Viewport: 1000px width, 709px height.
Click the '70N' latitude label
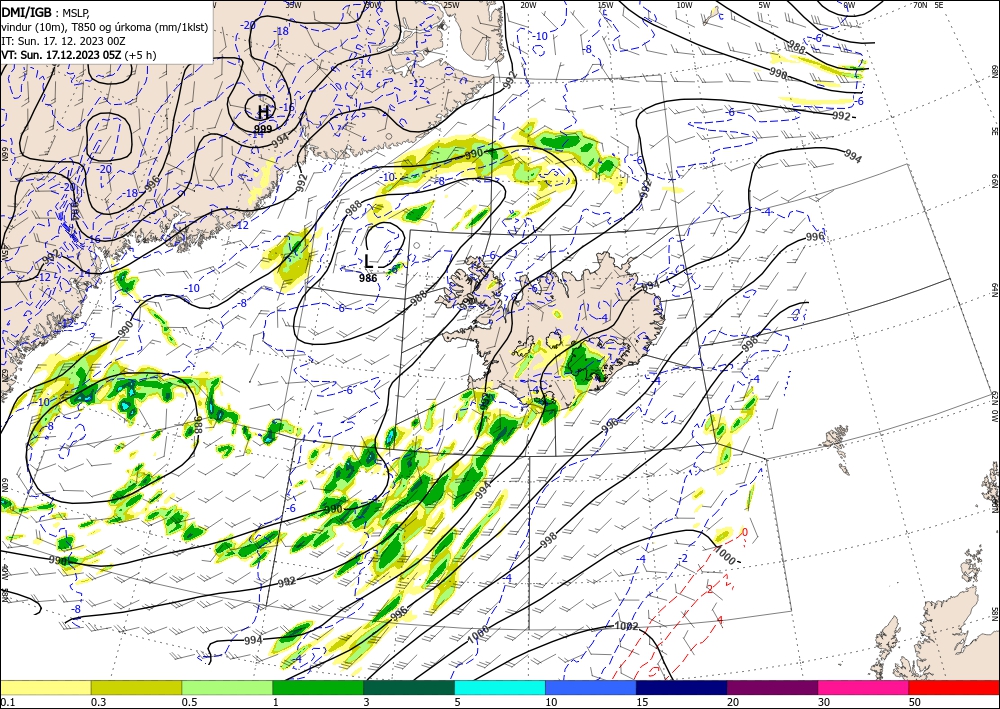[x=920, y=4]
